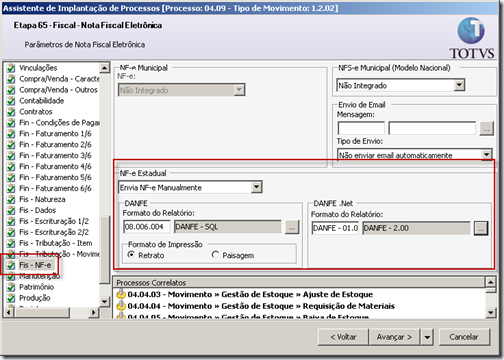The height and width of the screenshot is (360, 504).
Task: Click the checkmark icon beside Fis - Escrituração 1/2
Action: click(x=11, y=221)
